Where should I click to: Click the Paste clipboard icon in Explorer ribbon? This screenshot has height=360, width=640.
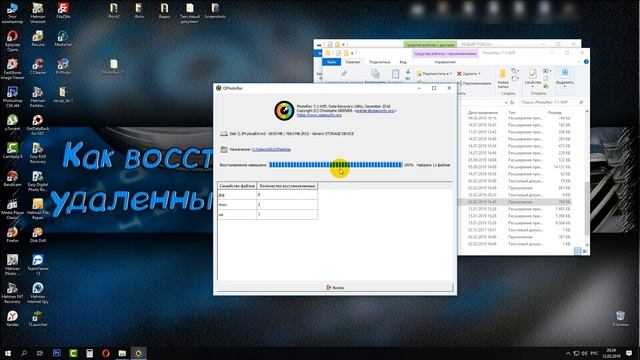pos(395,74)
